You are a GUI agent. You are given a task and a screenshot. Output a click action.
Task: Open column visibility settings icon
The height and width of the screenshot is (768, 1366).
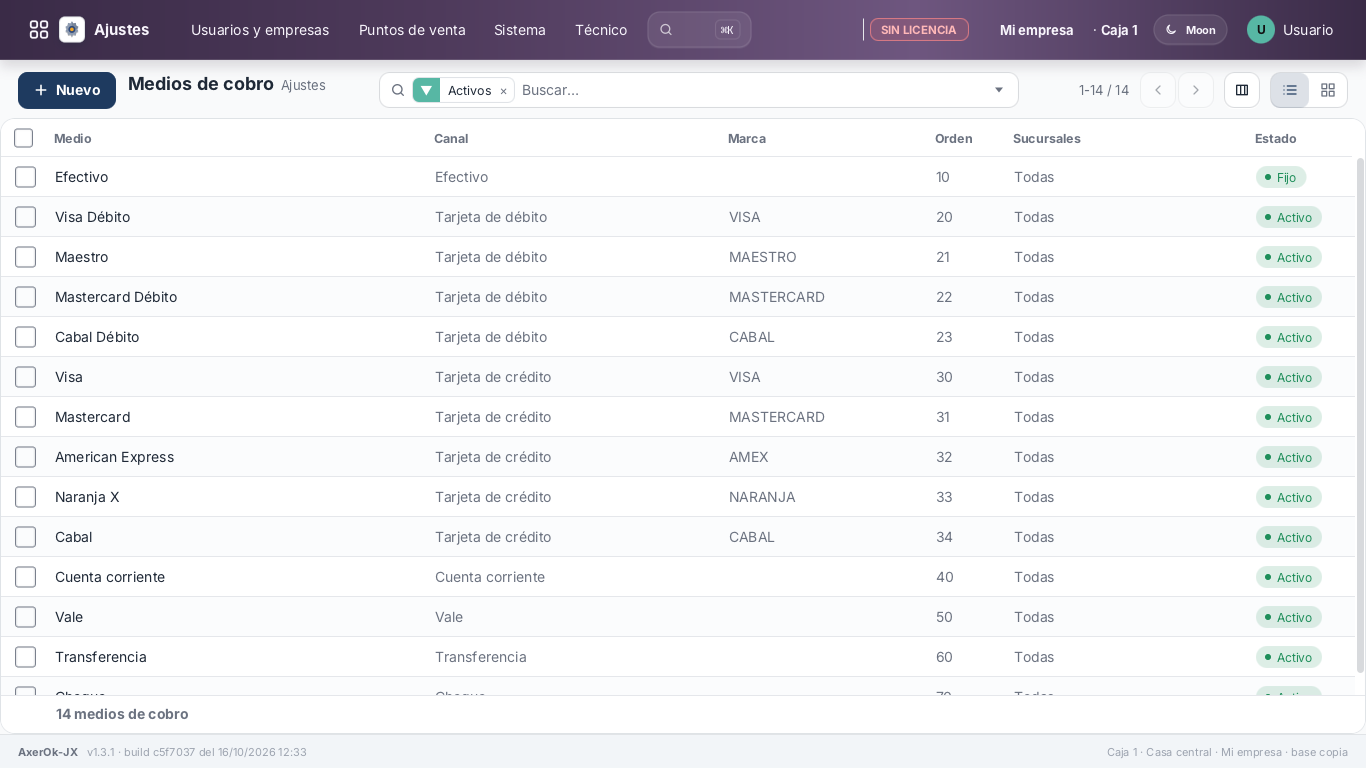tap(1242, 90)
